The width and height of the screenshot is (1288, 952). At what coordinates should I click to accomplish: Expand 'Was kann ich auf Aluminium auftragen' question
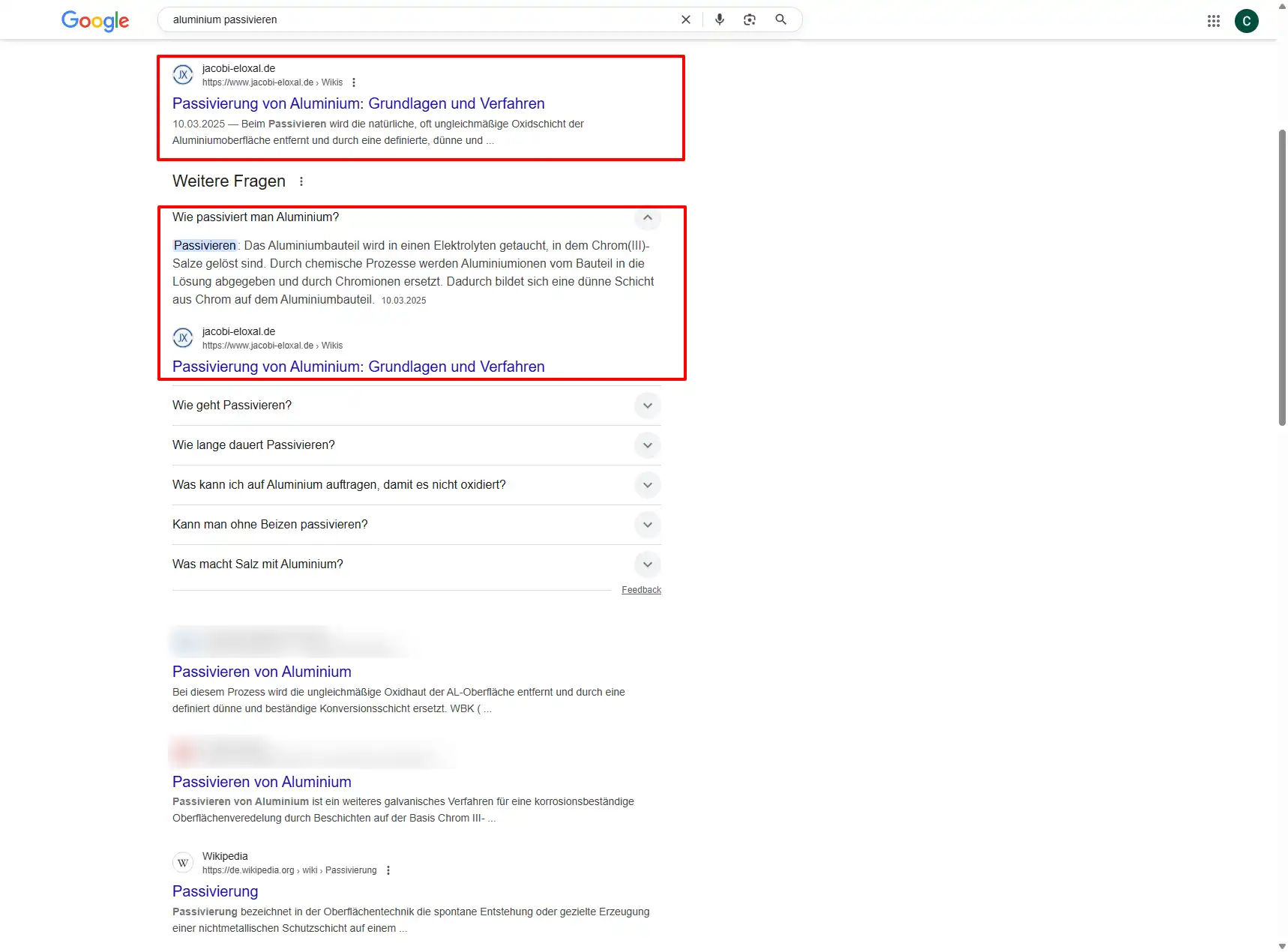click(648, 485)
